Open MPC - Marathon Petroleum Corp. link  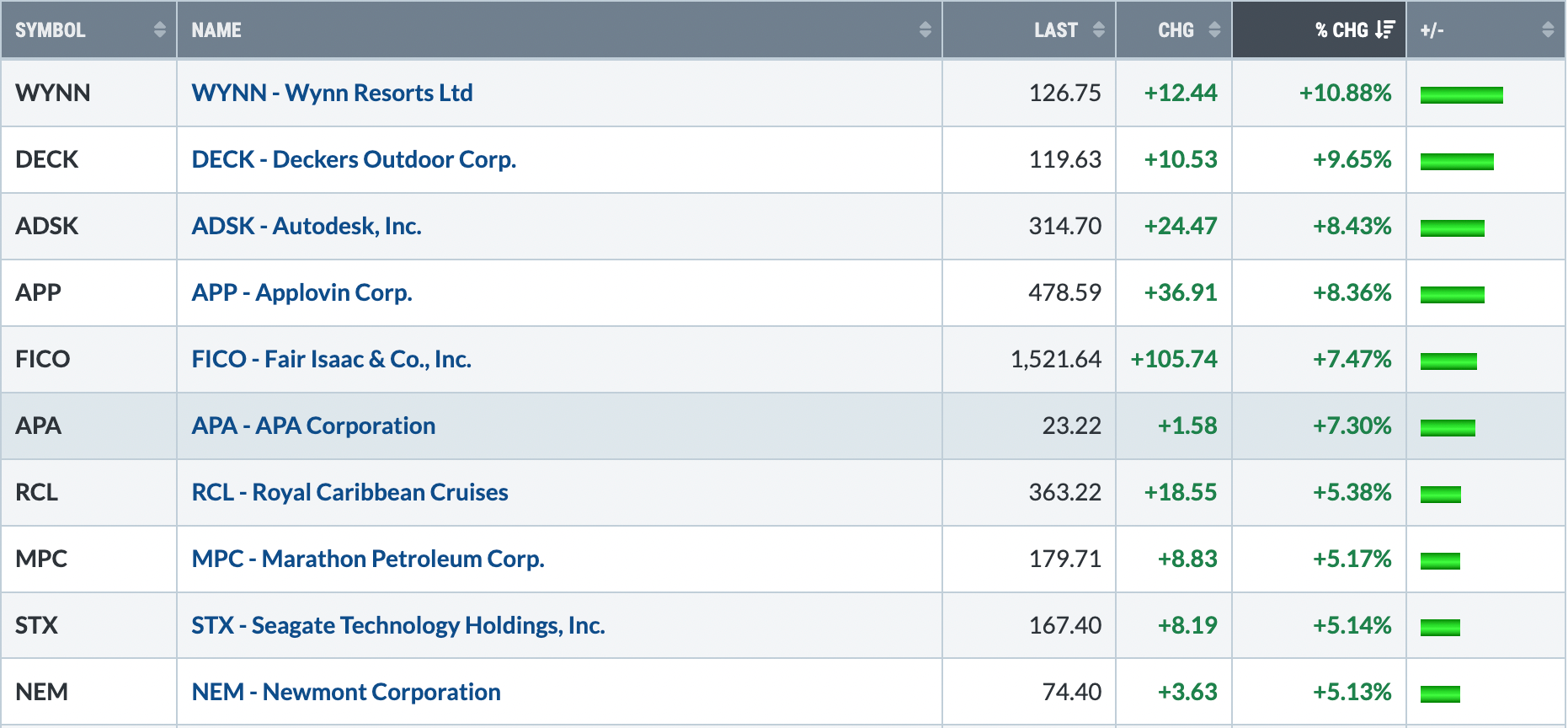point(368,559)
